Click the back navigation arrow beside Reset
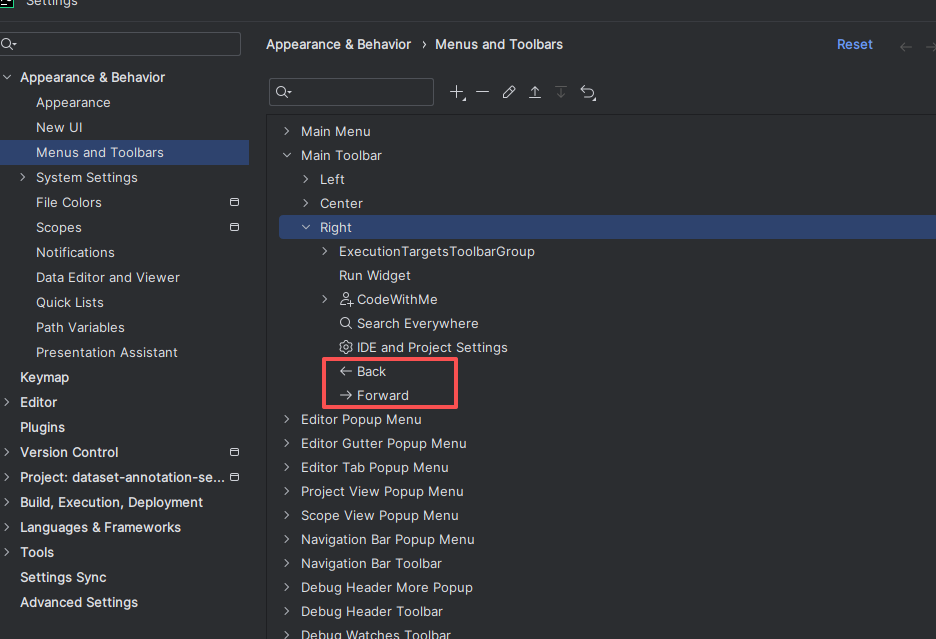Viewport: 936px width, 639px height. pos(906,47)
